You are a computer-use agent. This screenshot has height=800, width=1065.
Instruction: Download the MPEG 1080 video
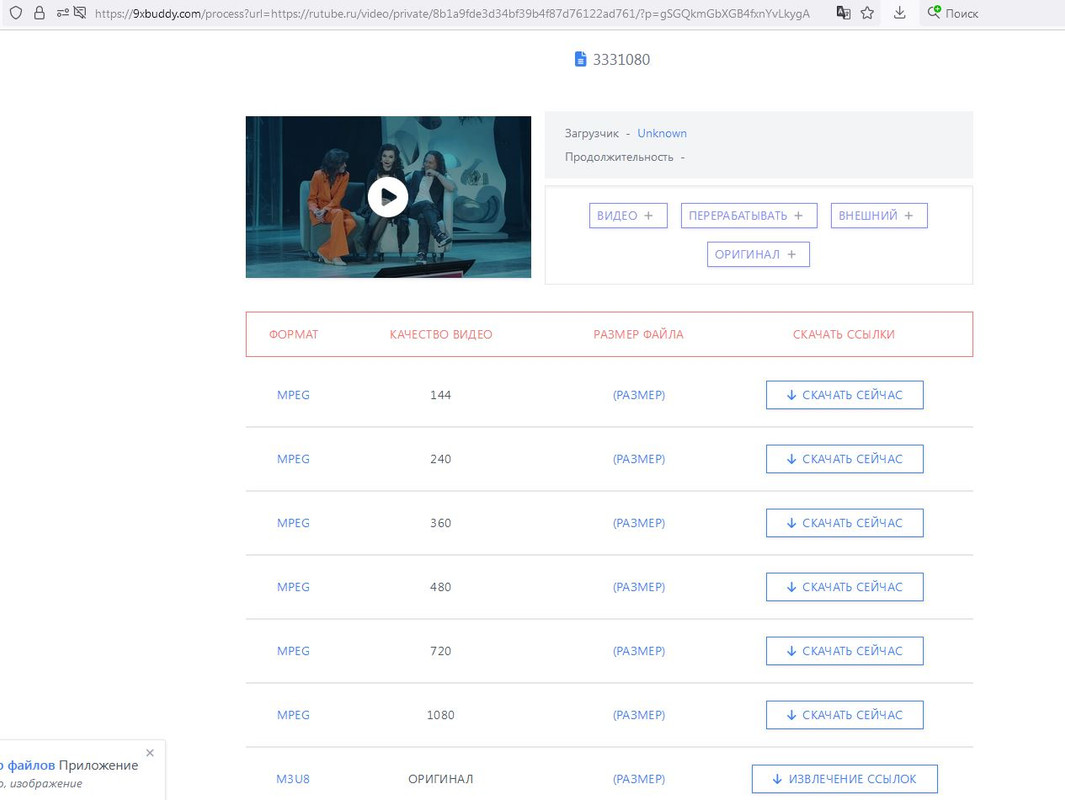tap(845, 715)
